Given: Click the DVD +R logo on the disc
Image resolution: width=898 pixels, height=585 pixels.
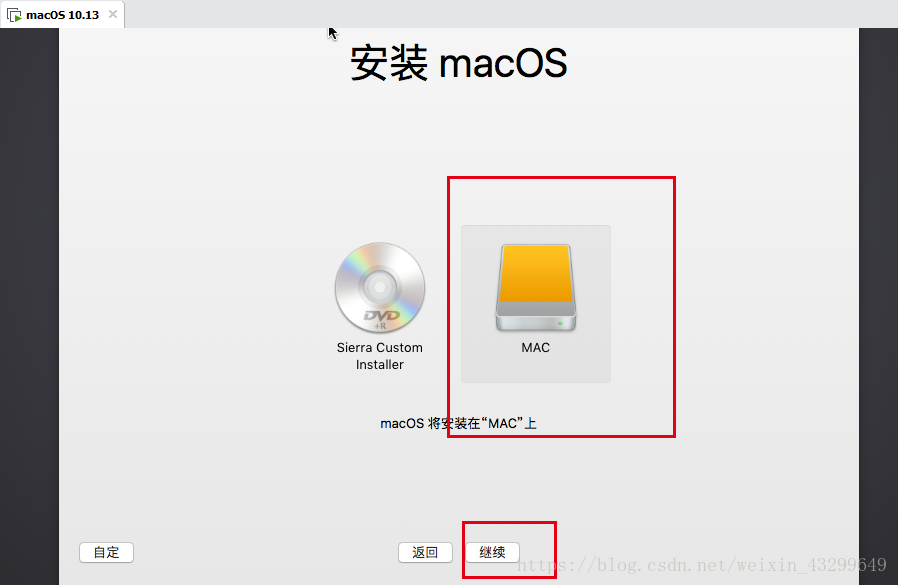Looking at the screenshot, I should pyautogui.click(x=381, y=319).
